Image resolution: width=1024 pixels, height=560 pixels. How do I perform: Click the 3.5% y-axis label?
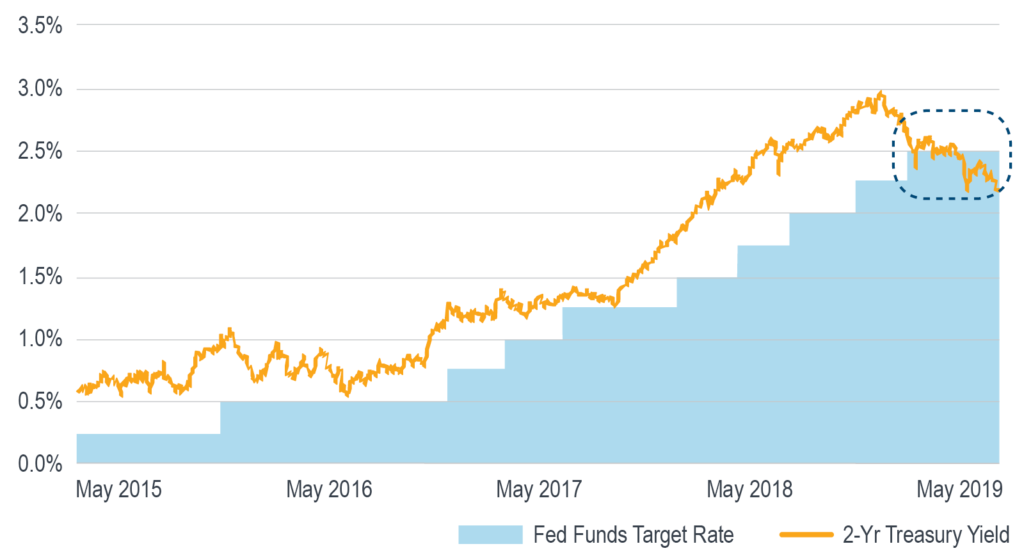[x=40, y=26]
